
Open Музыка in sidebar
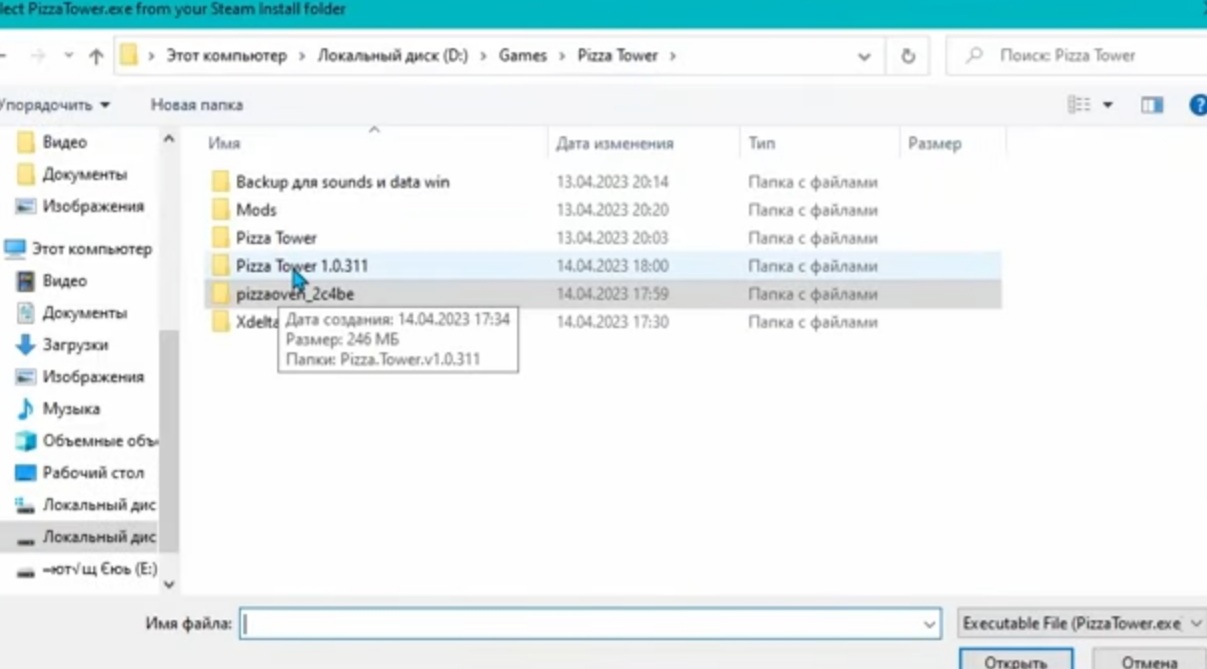pos(70,409)
